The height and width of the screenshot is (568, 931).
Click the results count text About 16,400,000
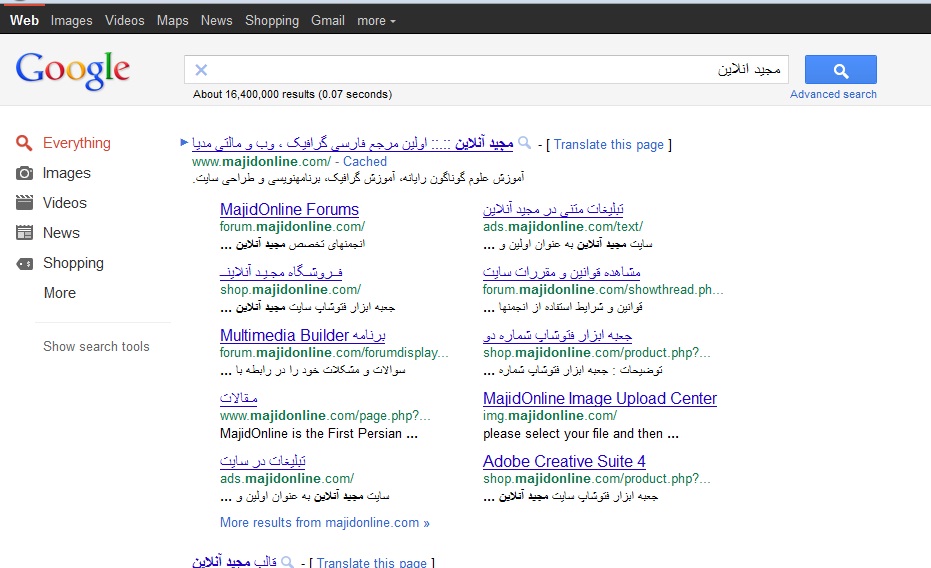tap(292, 94)
